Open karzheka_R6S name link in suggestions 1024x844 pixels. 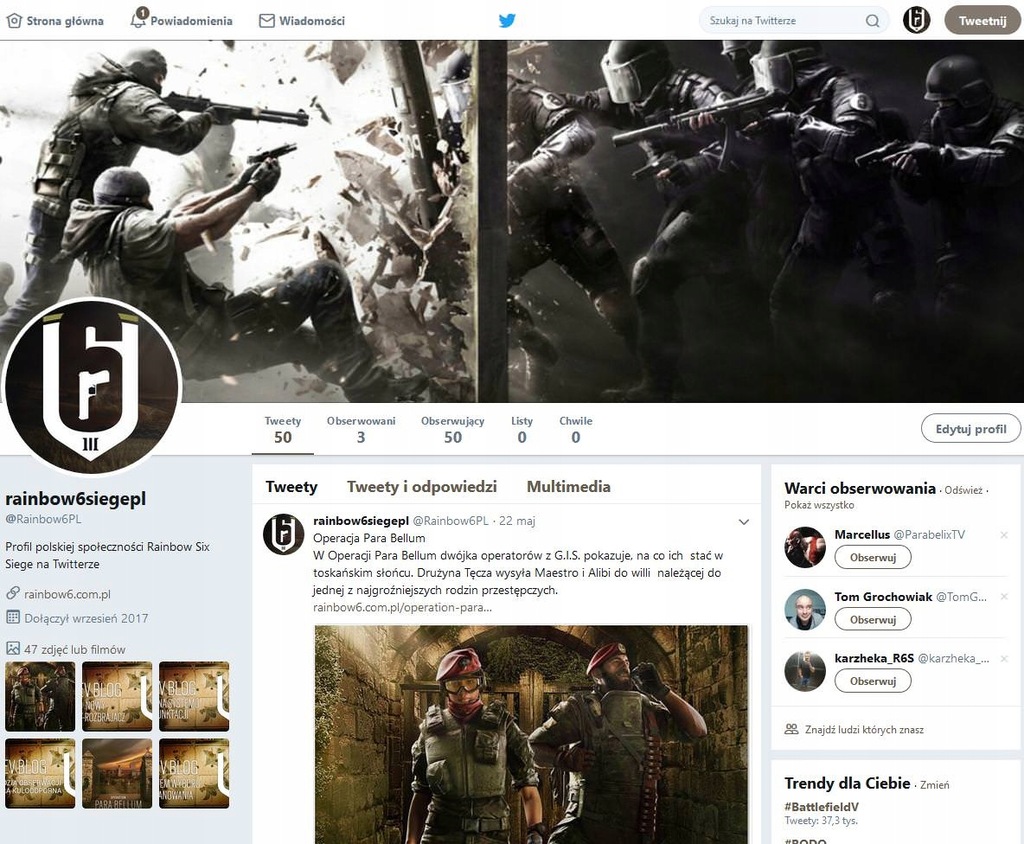(x=874, y=658)
